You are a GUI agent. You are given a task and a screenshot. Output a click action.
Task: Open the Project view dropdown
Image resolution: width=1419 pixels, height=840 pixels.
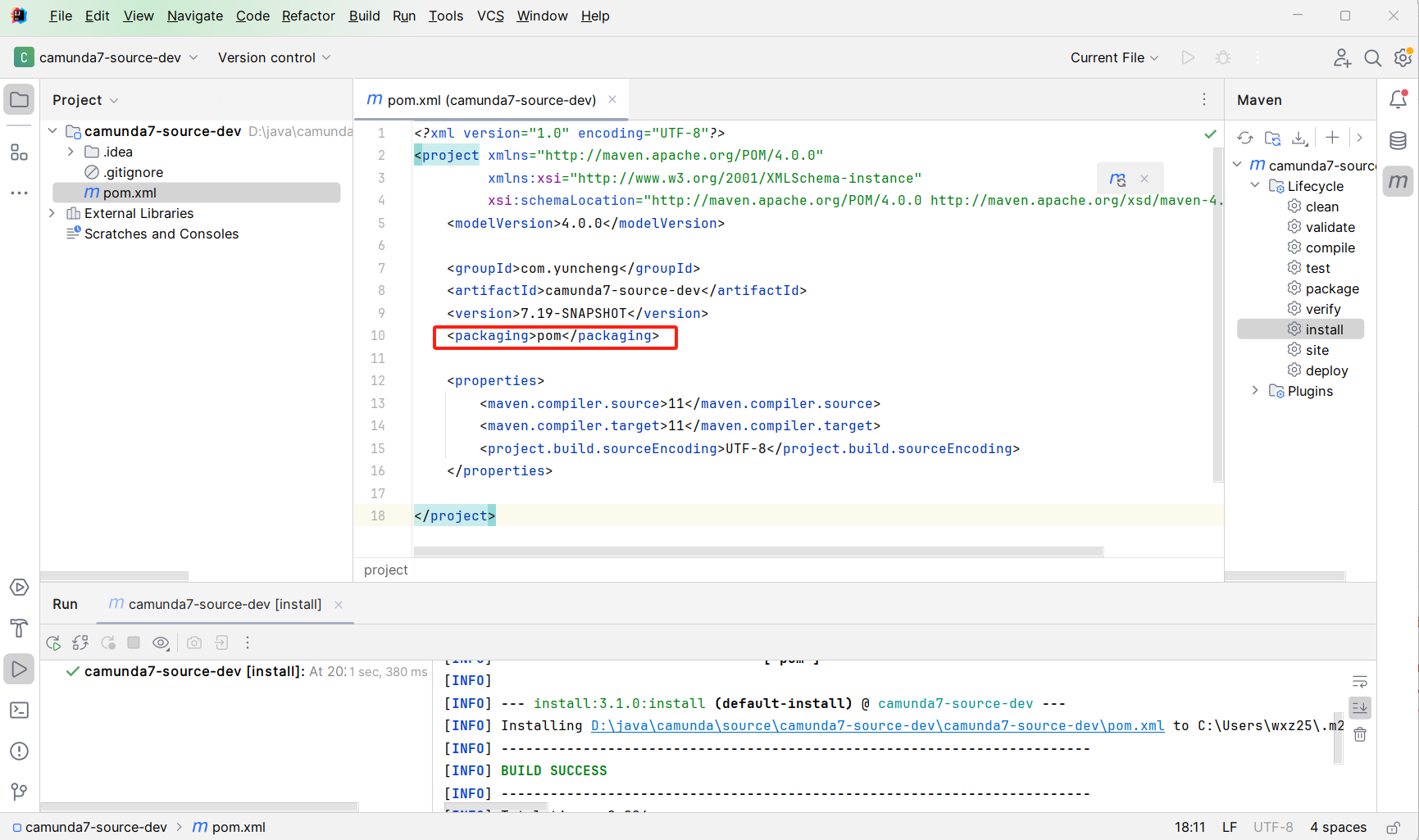click(x=85, y=100)
